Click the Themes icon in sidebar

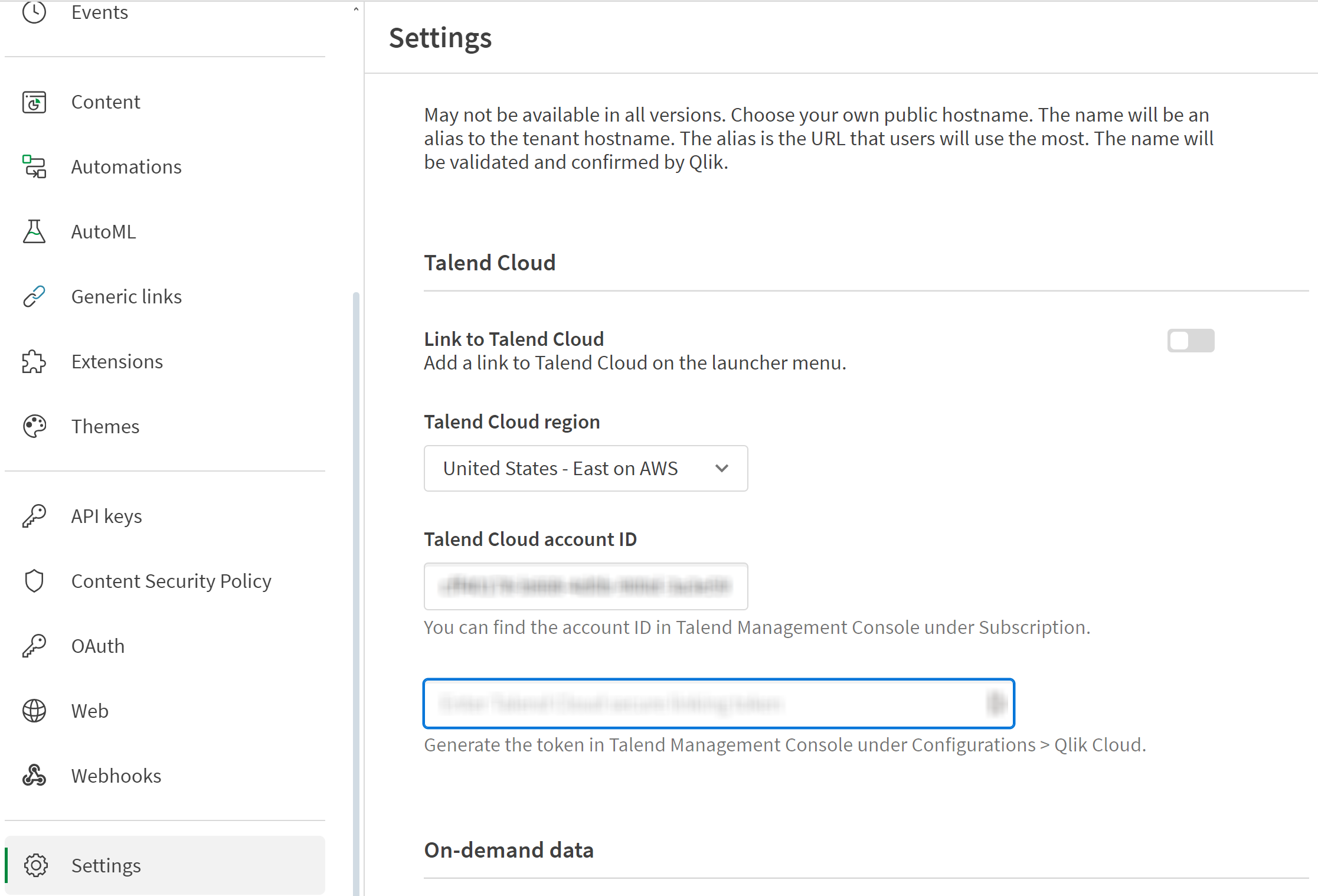(33, 426)
